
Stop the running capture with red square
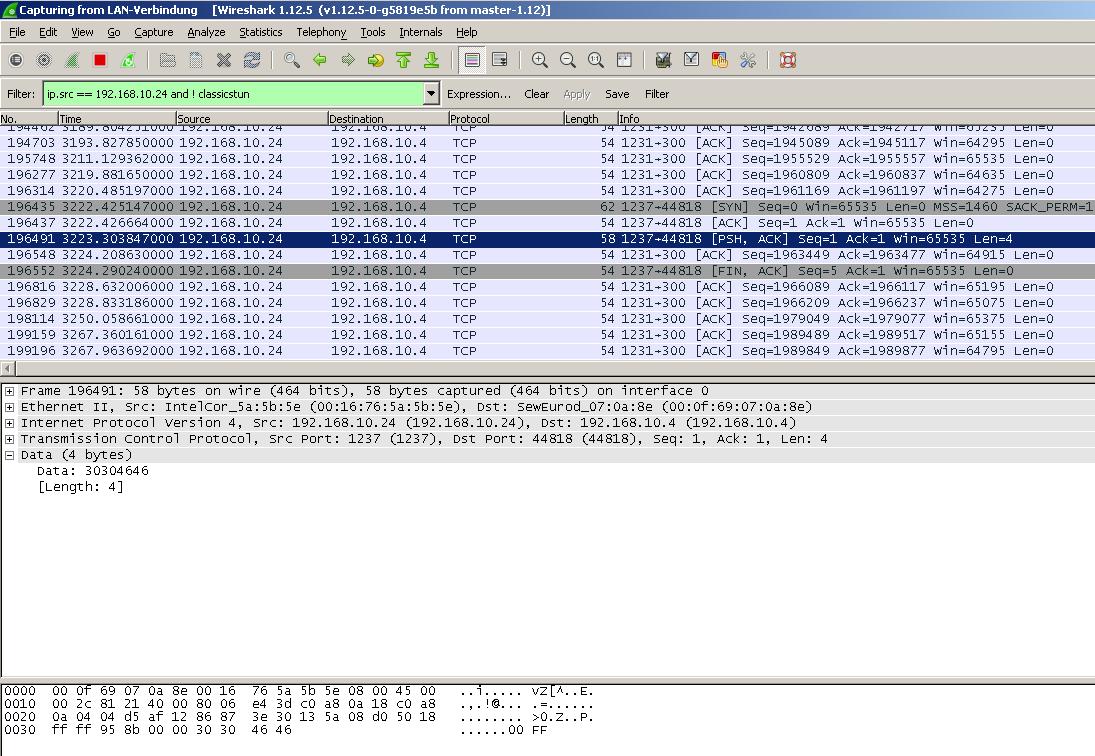click(x=100, y=60)
